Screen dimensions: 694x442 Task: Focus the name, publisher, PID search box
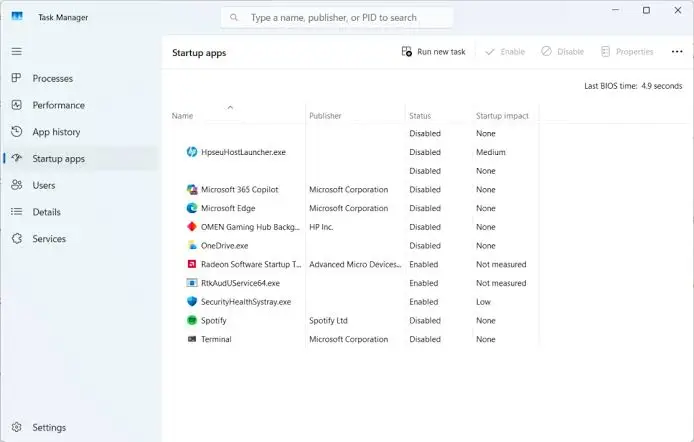[337, 17]
